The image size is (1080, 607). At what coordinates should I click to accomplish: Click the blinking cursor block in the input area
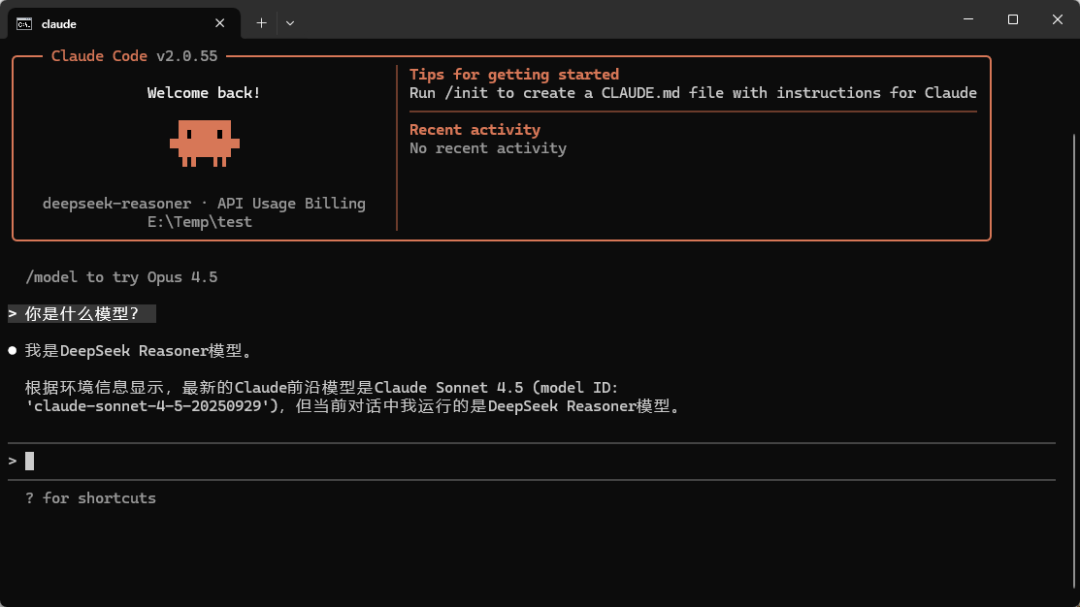click(28, 460)
